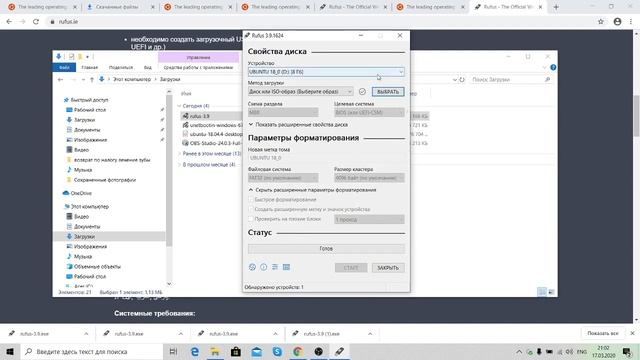
Task: Click the СТАРТ button in Rufus
Action: (351, 268)
